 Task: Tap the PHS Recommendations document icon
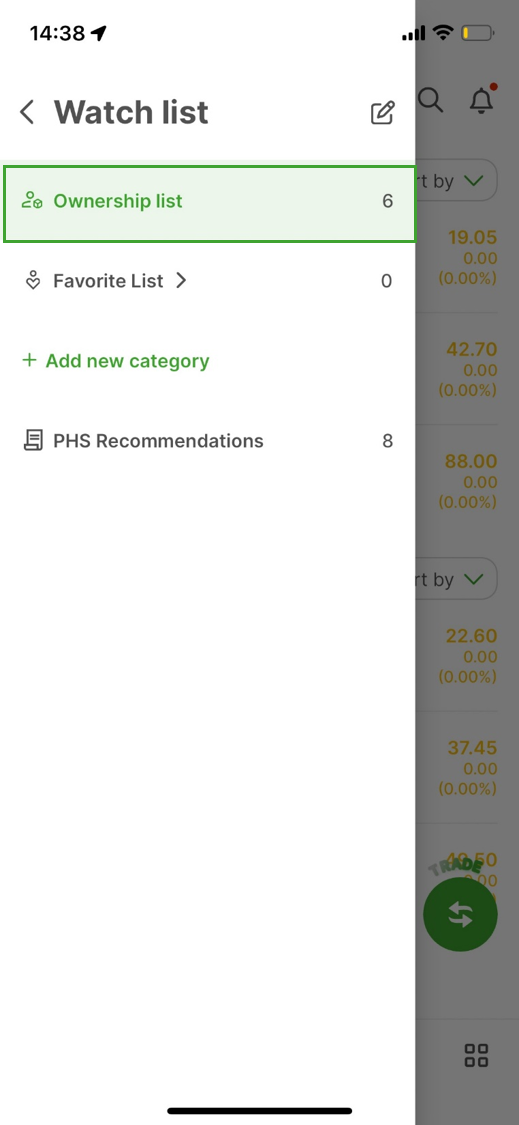click(x=32, y=441)
